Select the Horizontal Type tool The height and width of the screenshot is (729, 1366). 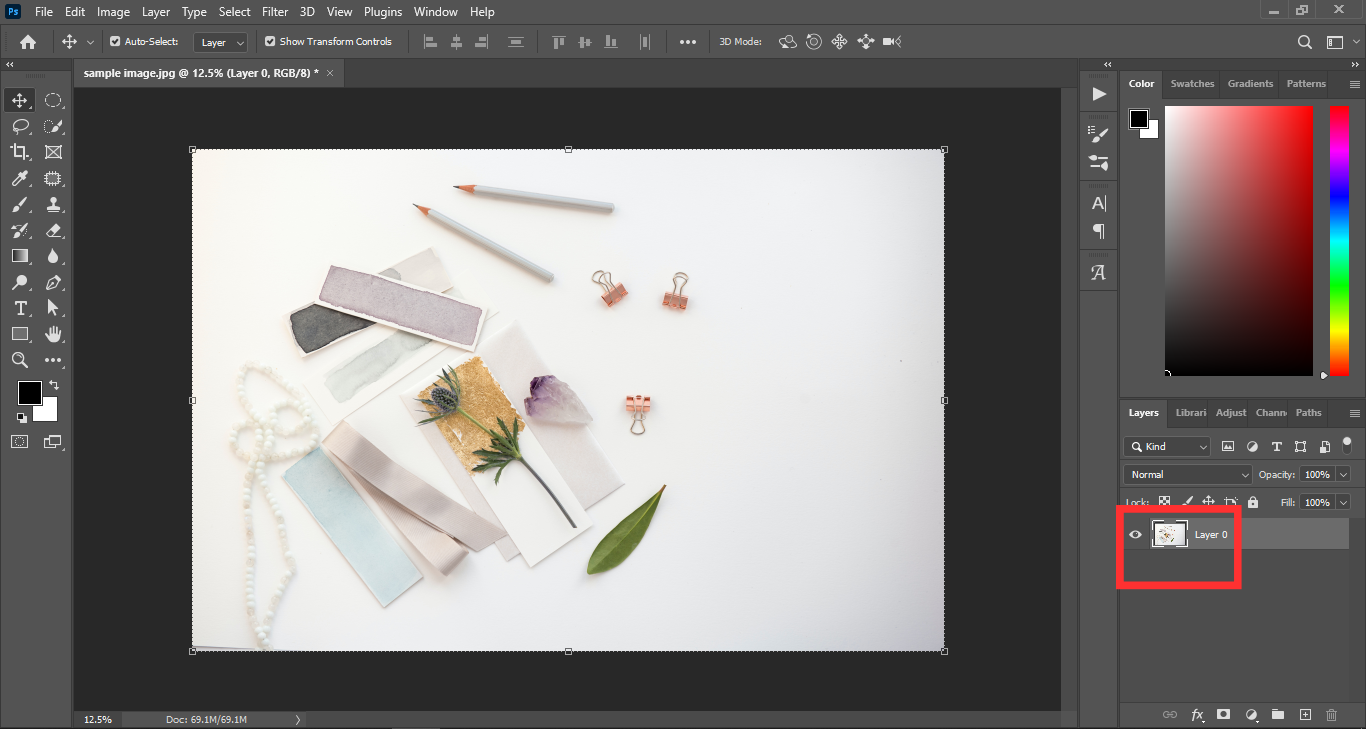[19, 308]
